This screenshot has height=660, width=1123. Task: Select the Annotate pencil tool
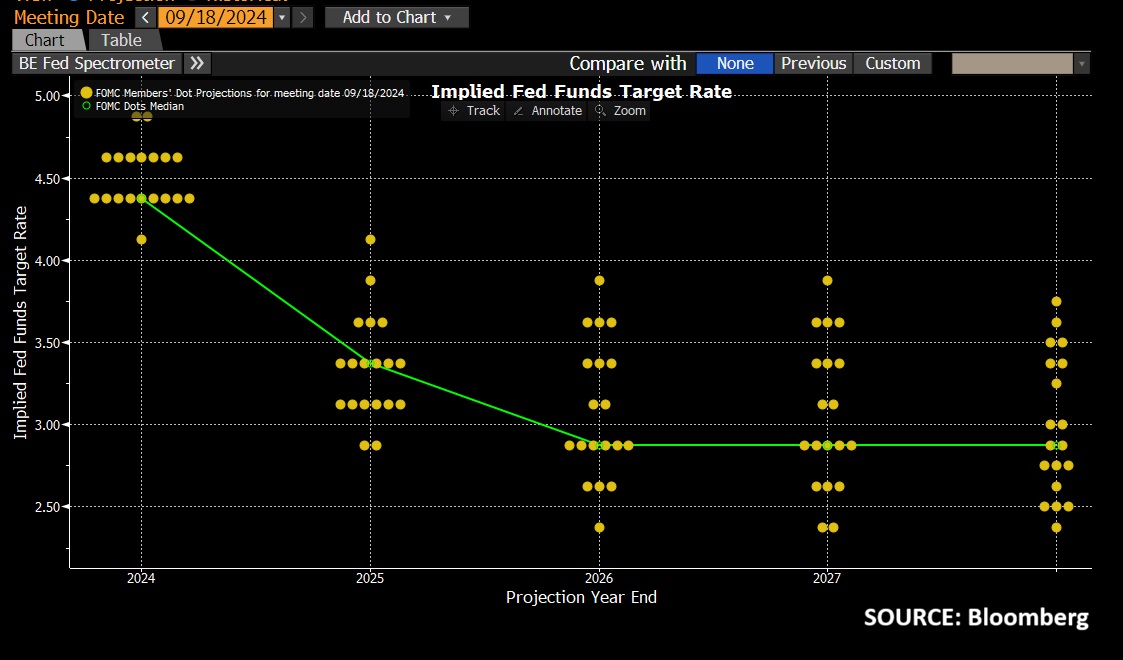click(x=546, y=111)
